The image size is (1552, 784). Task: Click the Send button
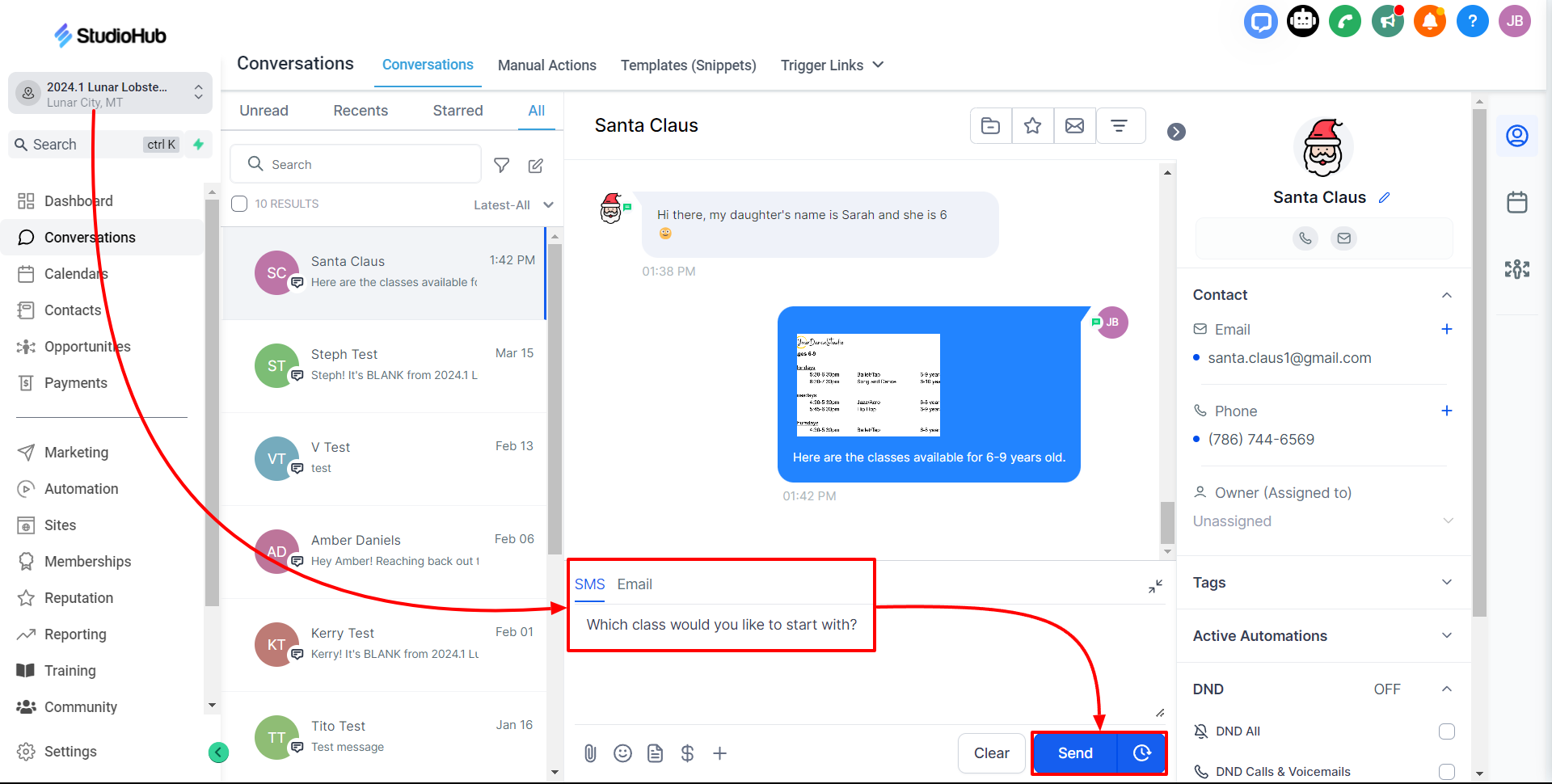1075,753
